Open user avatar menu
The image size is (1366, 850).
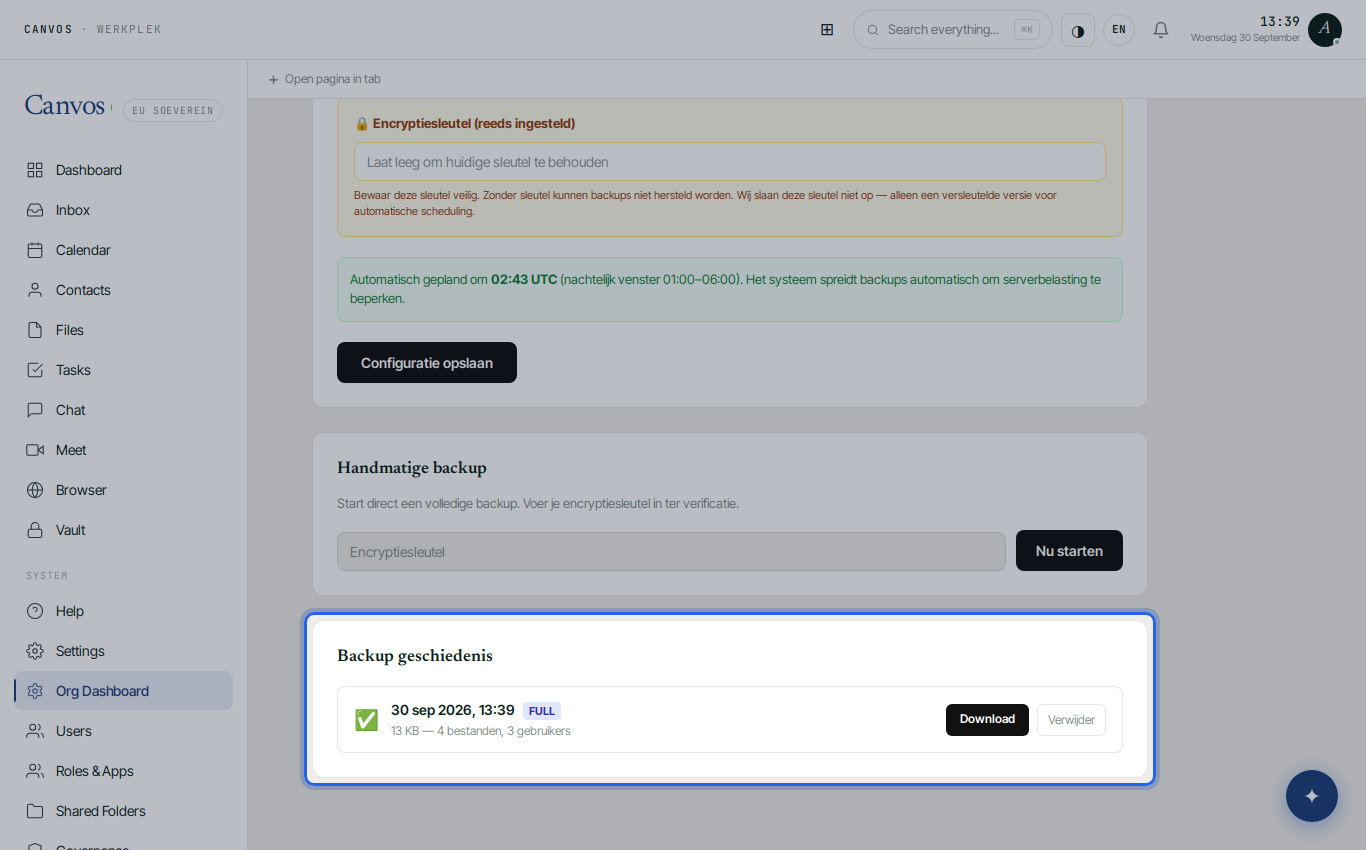[x=1325, y=30]
